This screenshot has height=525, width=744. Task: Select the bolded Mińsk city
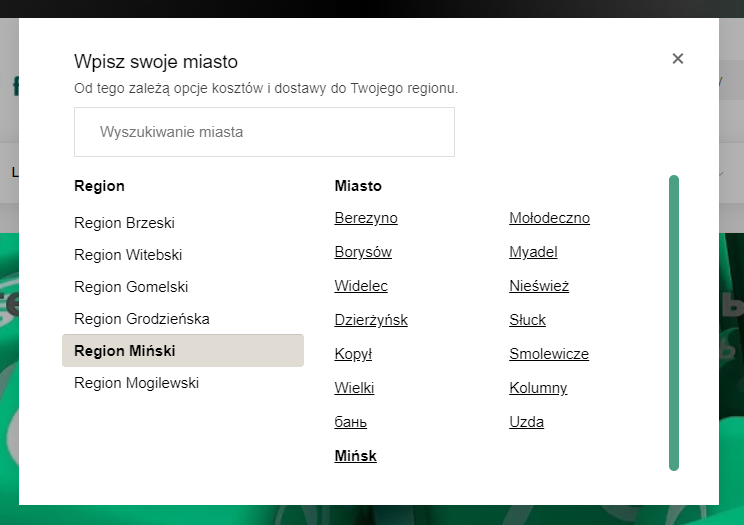click(x=355, y=456)
